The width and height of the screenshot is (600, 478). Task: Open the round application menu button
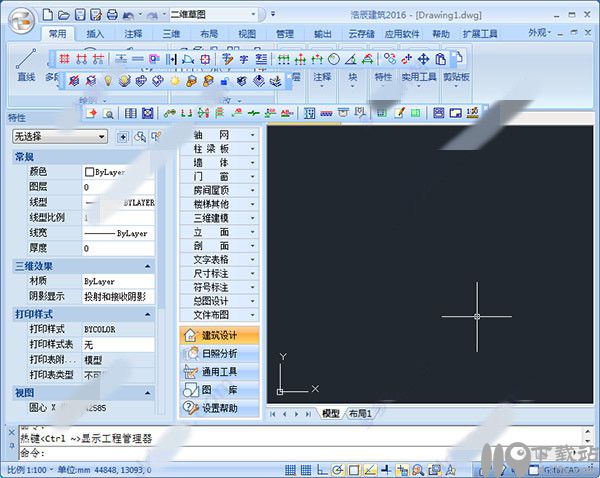pos(22,22)
